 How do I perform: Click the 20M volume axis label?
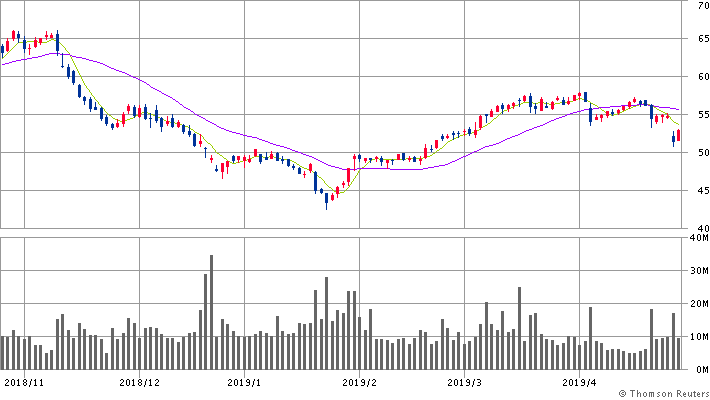pyautogui.click(x=700, y=304)
